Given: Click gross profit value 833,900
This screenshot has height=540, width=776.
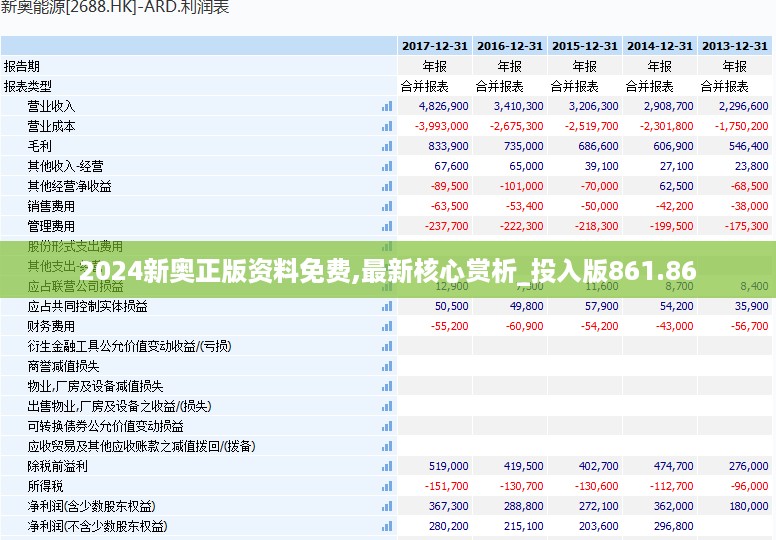Looking at the screenshot, I should 448,147.
